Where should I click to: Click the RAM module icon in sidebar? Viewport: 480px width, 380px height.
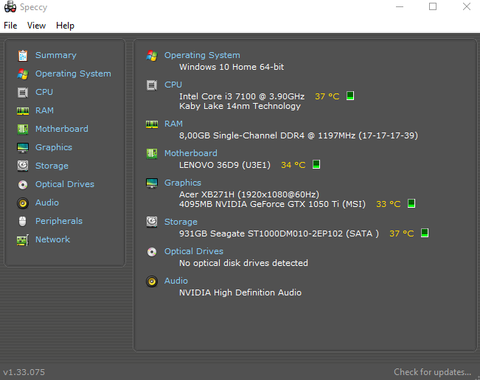point(23,111)
